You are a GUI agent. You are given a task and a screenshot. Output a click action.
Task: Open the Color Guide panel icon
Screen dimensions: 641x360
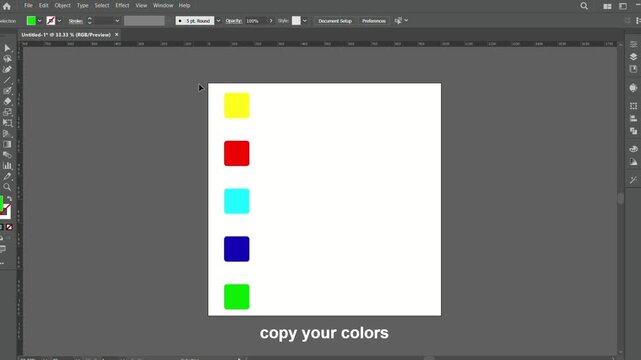(x=633, y=162)
